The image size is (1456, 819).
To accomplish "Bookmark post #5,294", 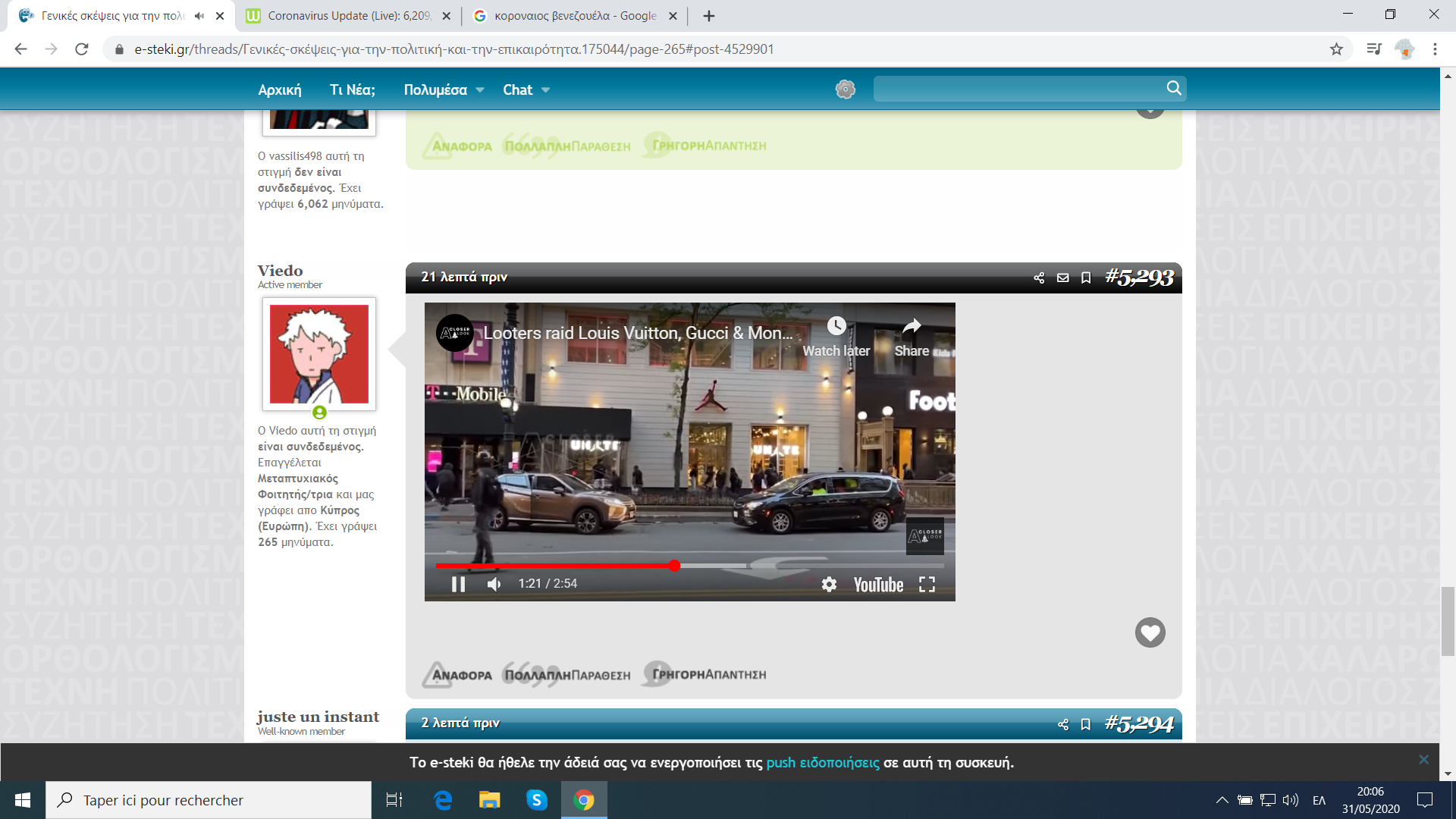I will [x=1086, y=724].
